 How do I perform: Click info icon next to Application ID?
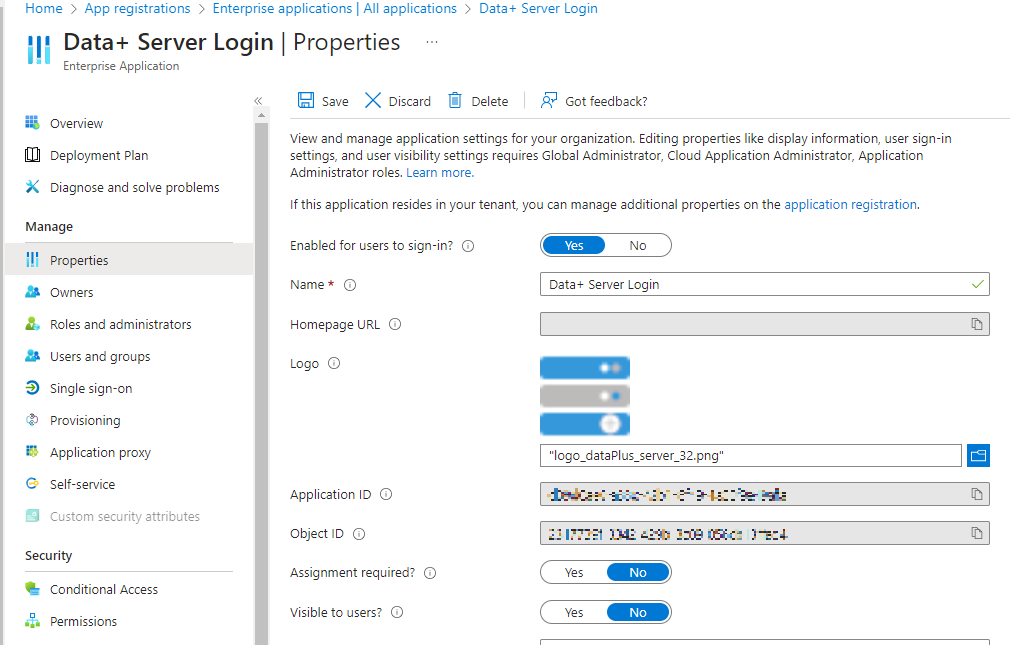tap(386, 494)
